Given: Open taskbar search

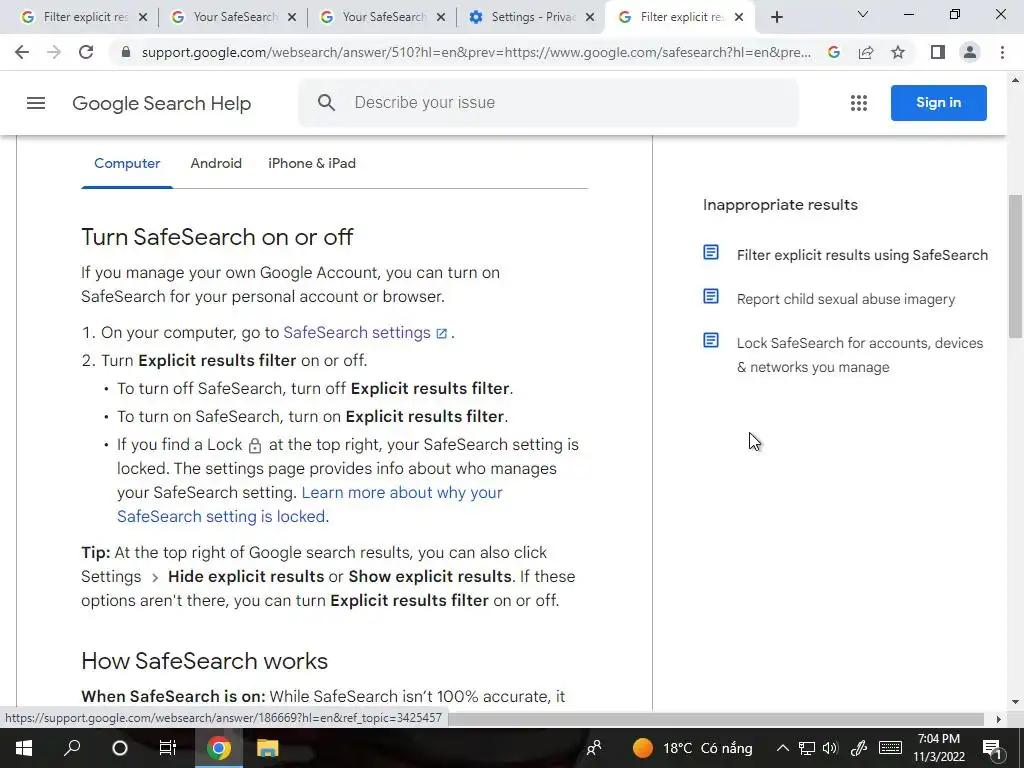Looking at the screenshot, I should coord(72,748).
